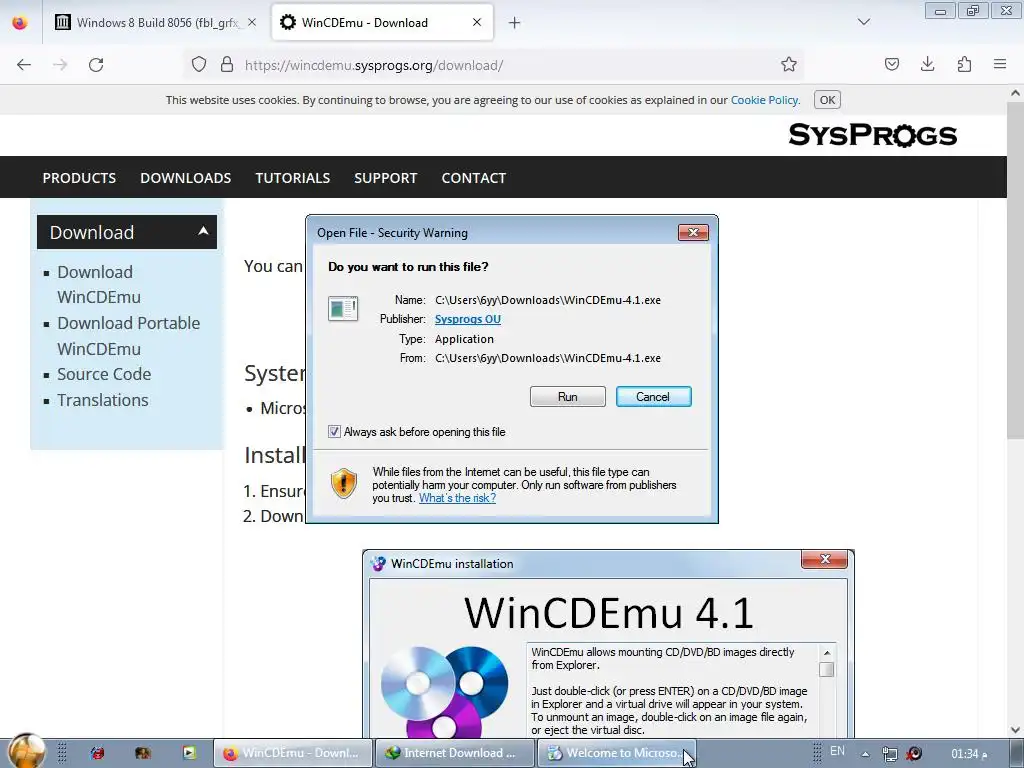
Task: Uncheck Always ask before opening this file
Action: [334, 432]
